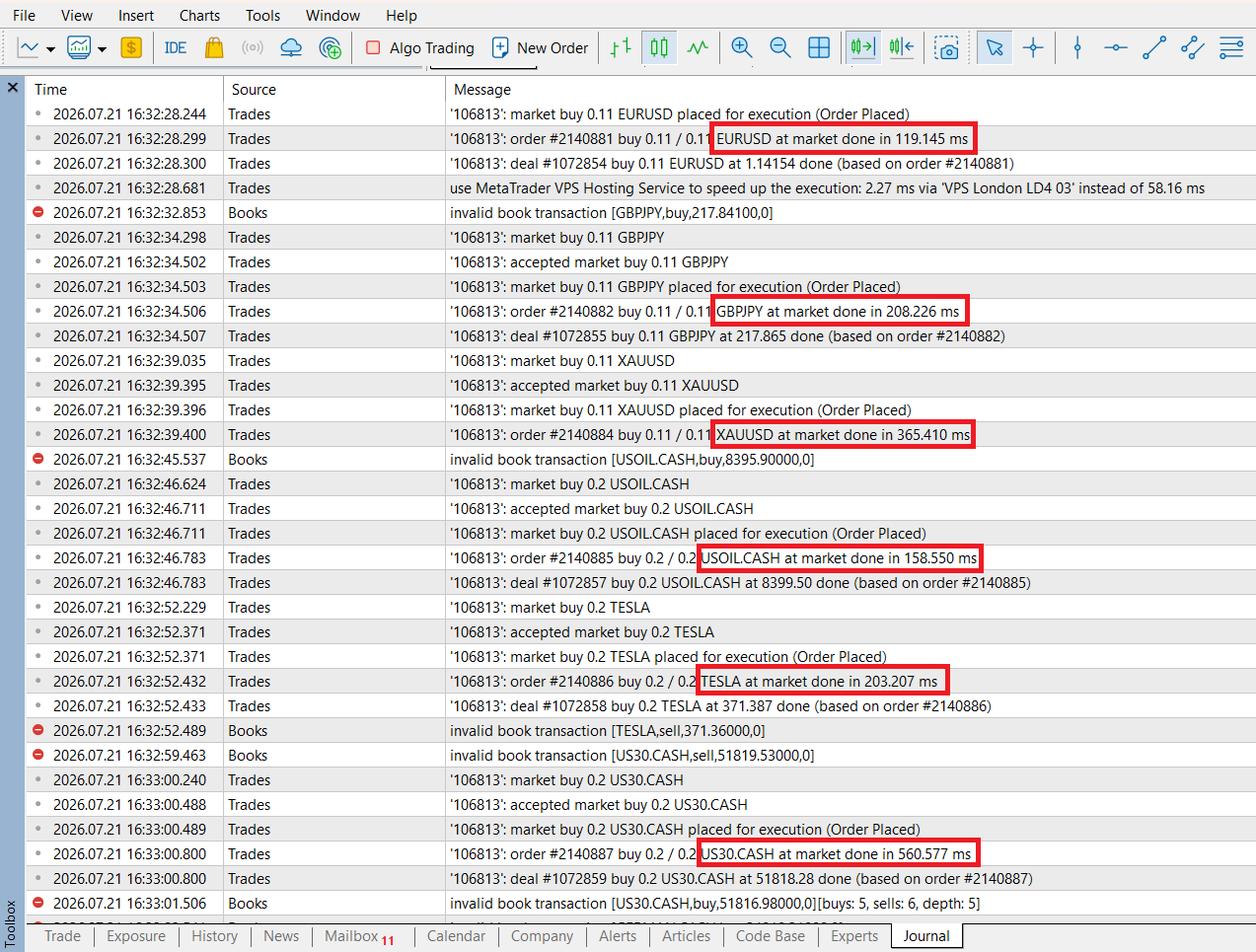
Task: Select row 'deal #1072854 buy 0.11 EURUSD'
Action: [x=641, y=163]
